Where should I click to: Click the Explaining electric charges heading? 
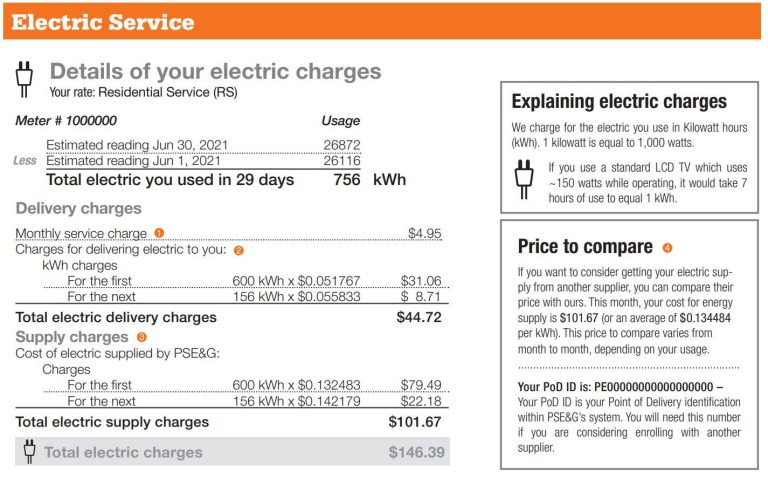click(619, 101)
